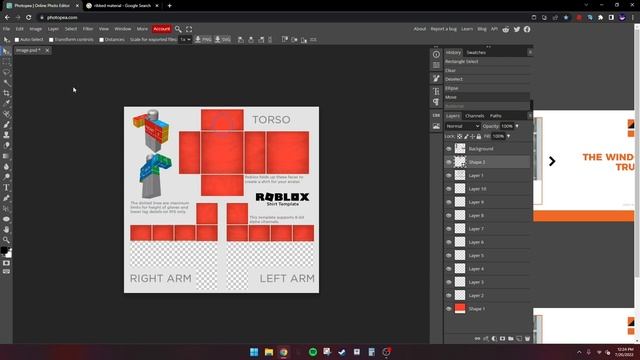Image resolution: width=640 pixels, height=360 pixels.
Task: Toggle visibility of Layer 5
Action: click(449, 256)
